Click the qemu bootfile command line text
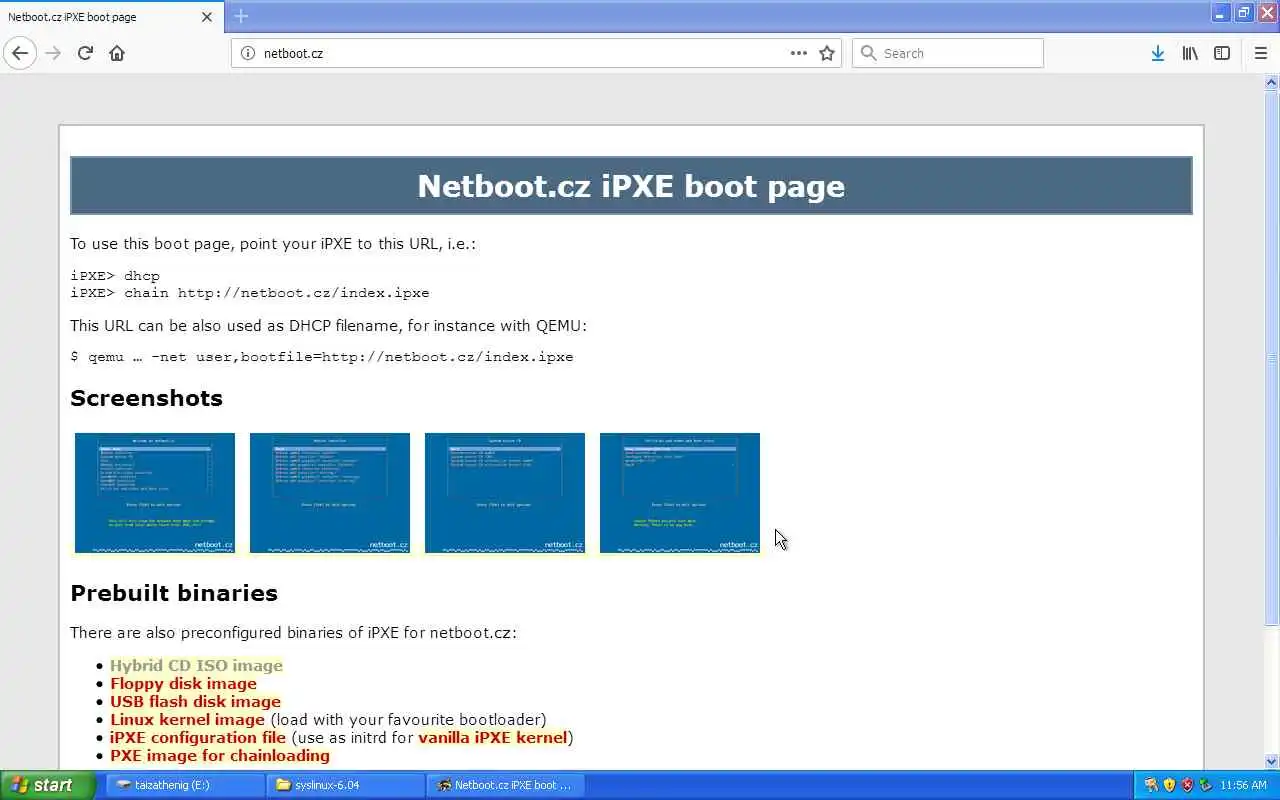 click(x=322, y=357)
